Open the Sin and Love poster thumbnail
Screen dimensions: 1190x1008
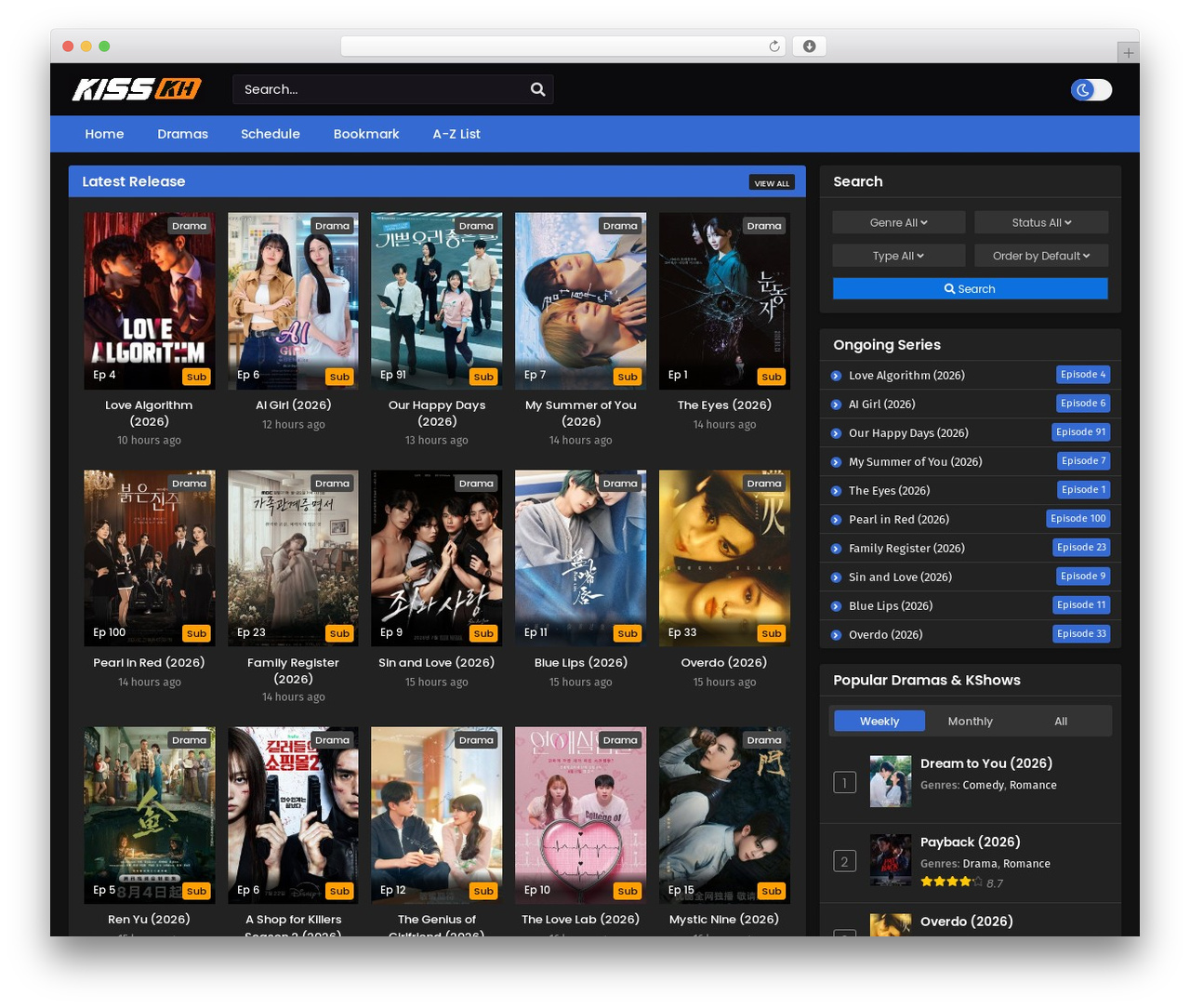(x=437, y=558)
